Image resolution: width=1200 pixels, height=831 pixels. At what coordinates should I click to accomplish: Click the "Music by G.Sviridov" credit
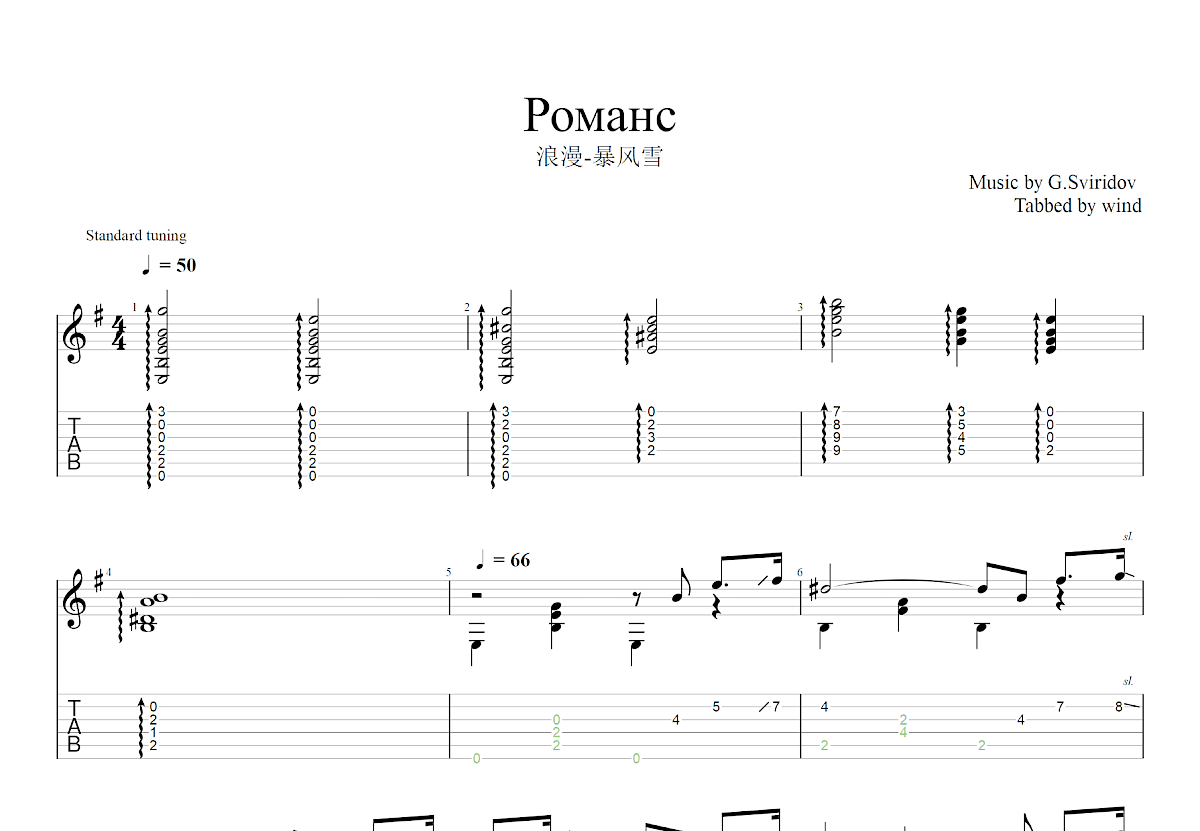point(1051,182)
